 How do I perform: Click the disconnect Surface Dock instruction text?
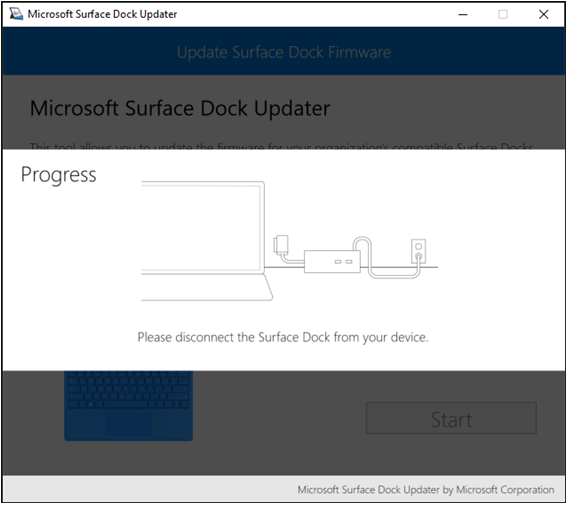coord(283,337)
